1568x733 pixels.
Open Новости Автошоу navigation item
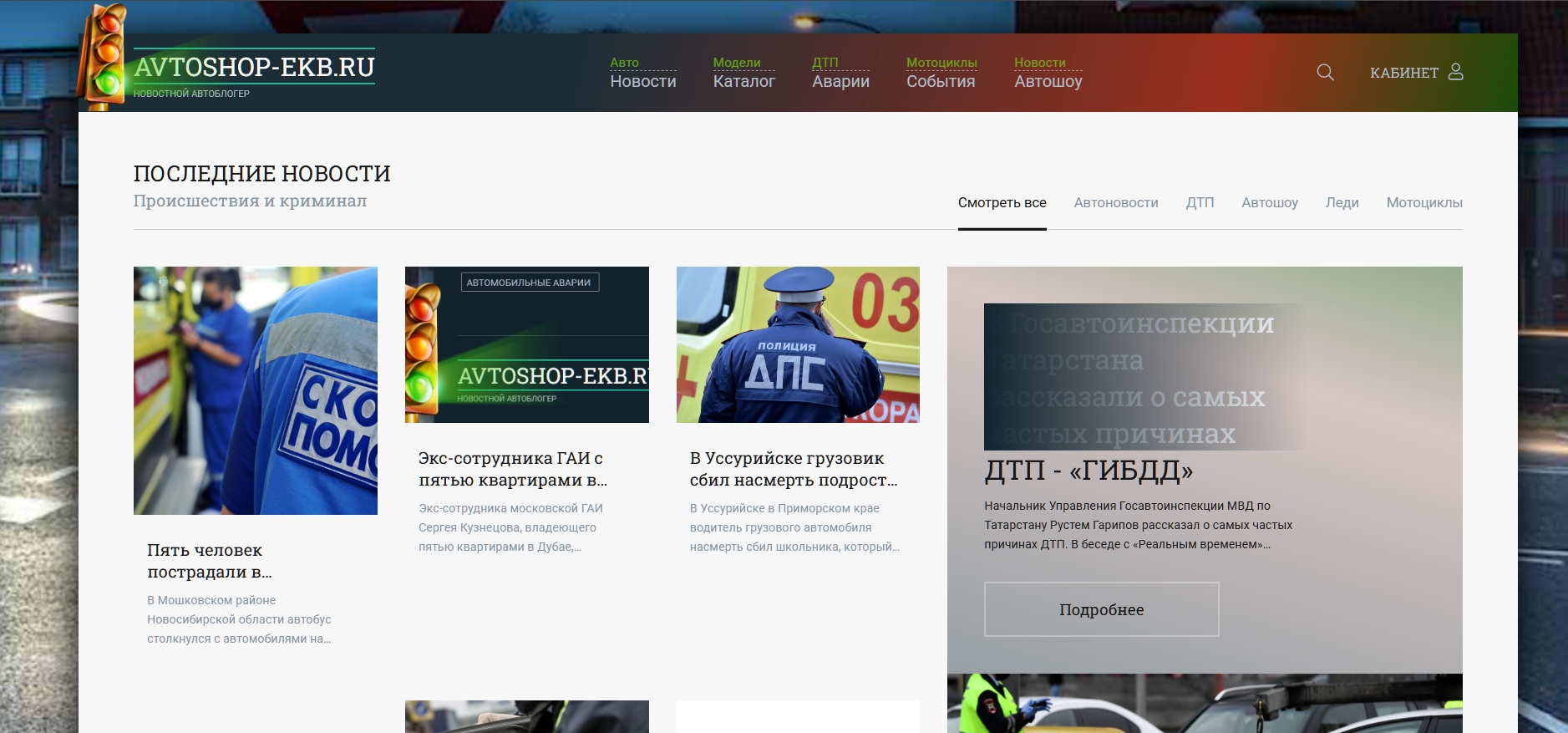pos(1048,73)
